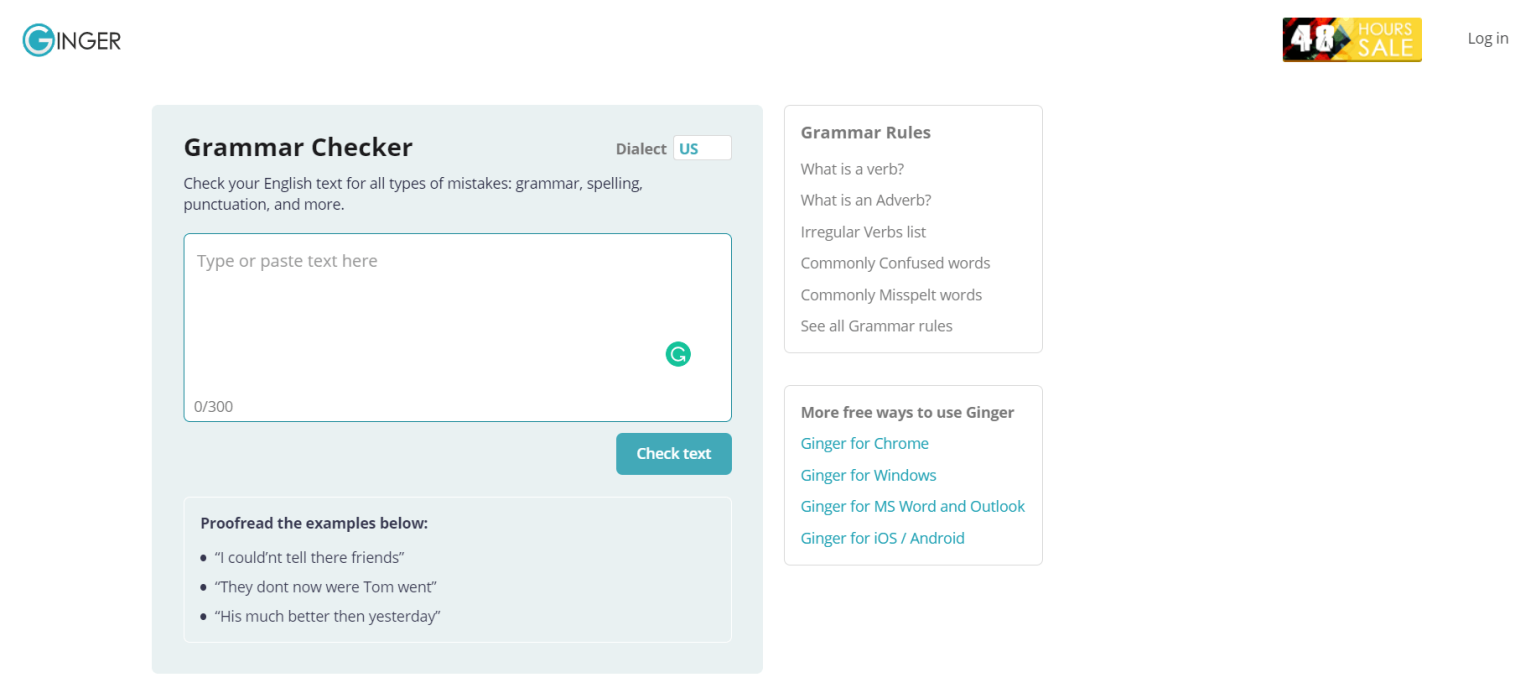This screenshot has width=1536, height=688.
Task: Open the Commonly Confused words page
Action: tap(895, 263)
